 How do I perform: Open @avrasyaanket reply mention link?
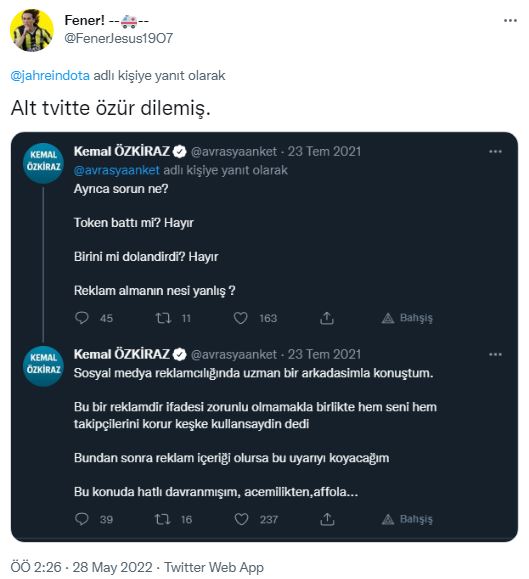(117, 170)
